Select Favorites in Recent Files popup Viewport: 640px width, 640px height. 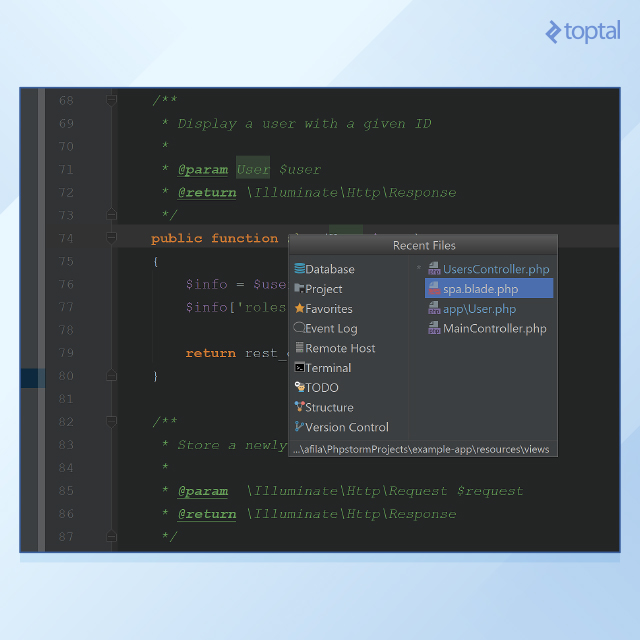pyautogui.click(x=328, y=309)
